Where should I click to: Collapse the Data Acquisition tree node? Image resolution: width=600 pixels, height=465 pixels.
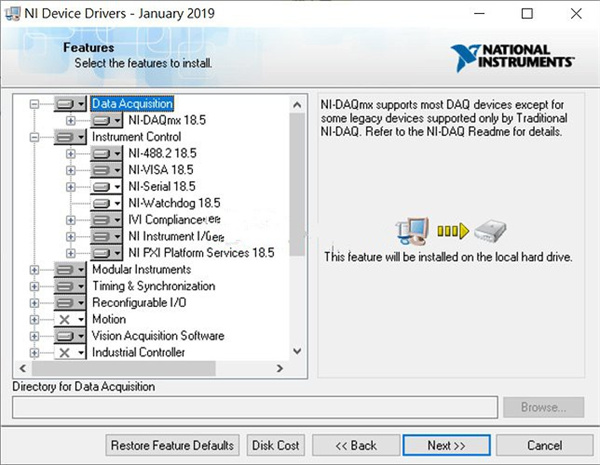coord(34,104)
